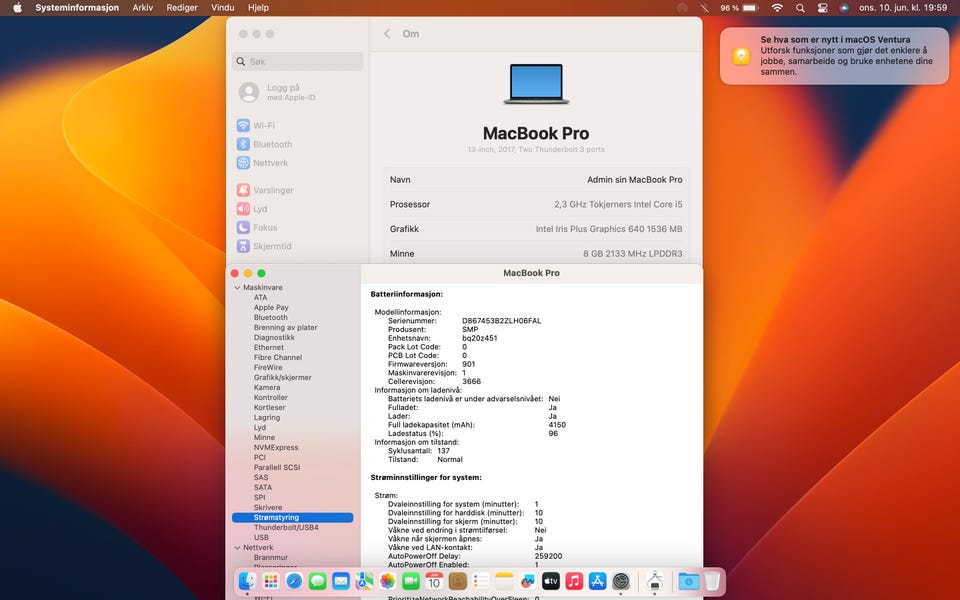Select Lagring in hardware tree
The width and height of the screenshot is (960, 600).
click(267, 418)
